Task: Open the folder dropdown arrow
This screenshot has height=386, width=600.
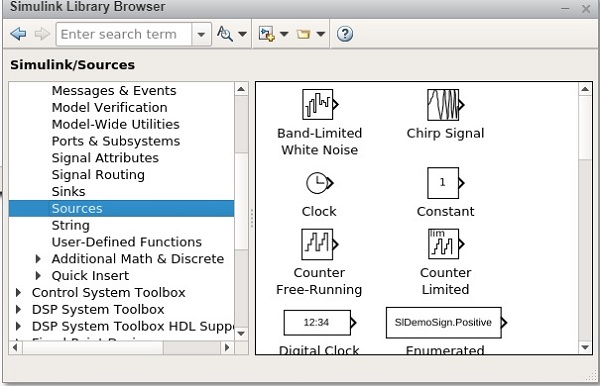Action: pyautogui.click(x=321, y=34)
